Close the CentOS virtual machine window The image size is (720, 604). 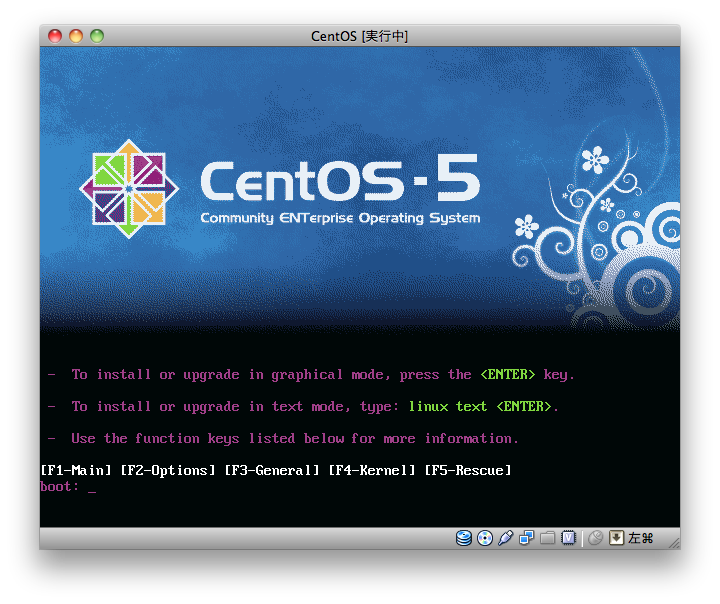[x=55, y=36]
